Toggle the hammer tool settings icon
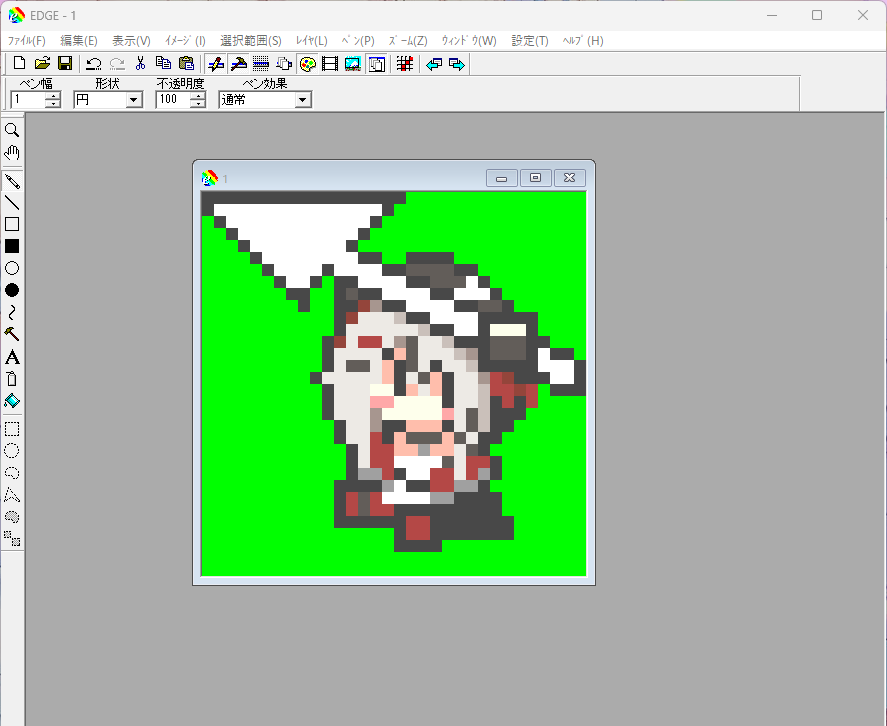887x726 pixels. click(239, 64)
